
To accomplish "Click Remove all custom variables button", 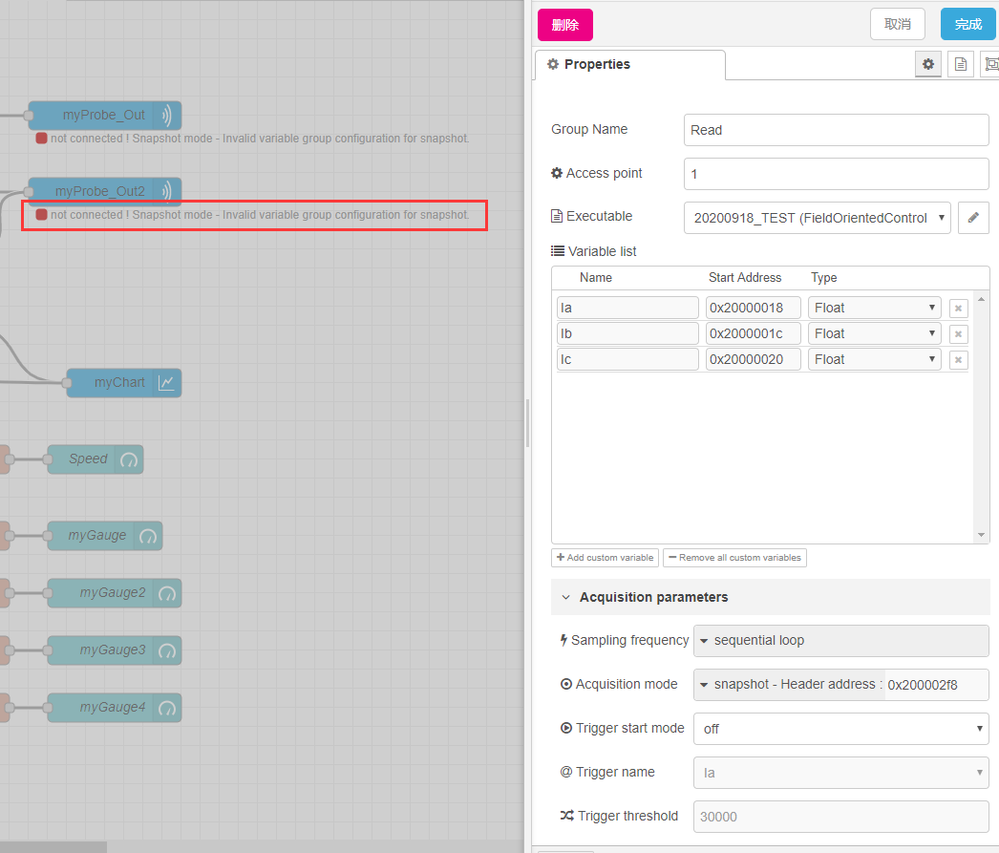I will pyautogui.click(x=735, y=557).
